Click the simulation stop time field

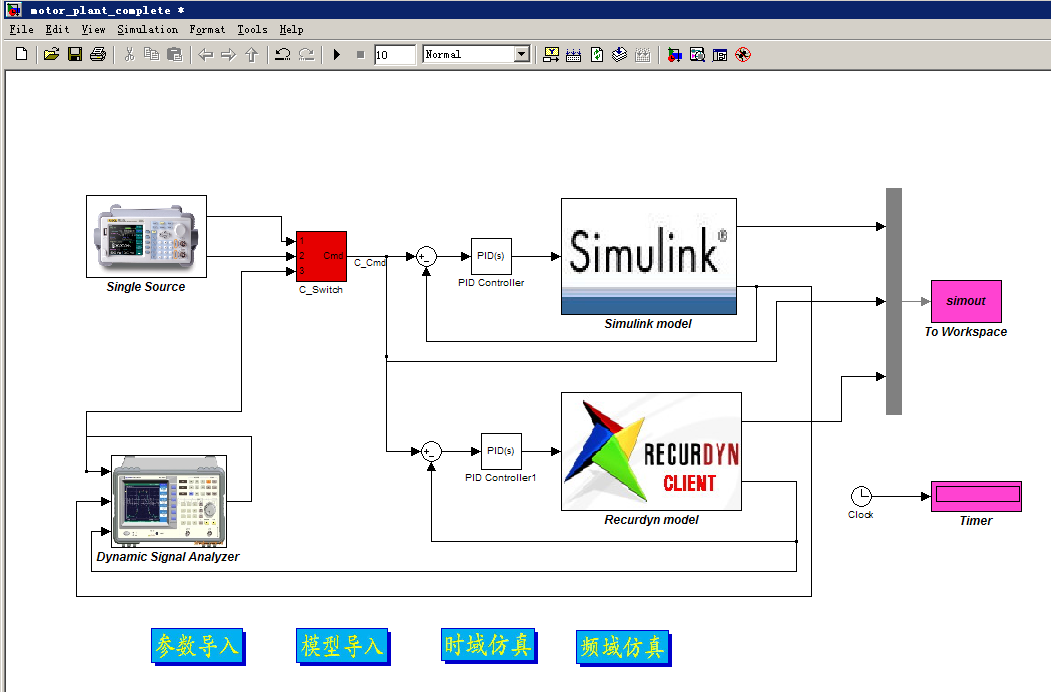[x=394, y=55]
